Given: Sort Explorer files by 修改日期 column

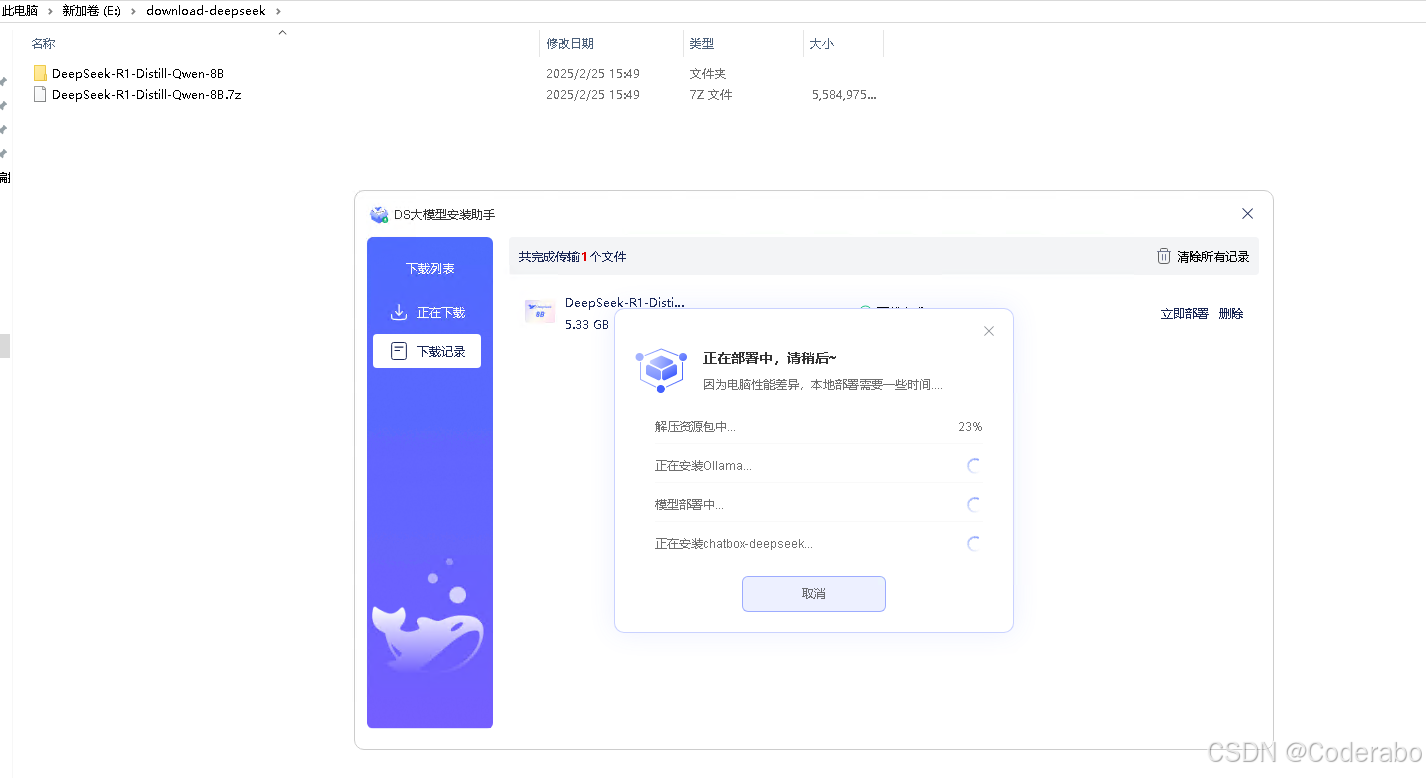Looking at the screenshot, I should [570, 44].
